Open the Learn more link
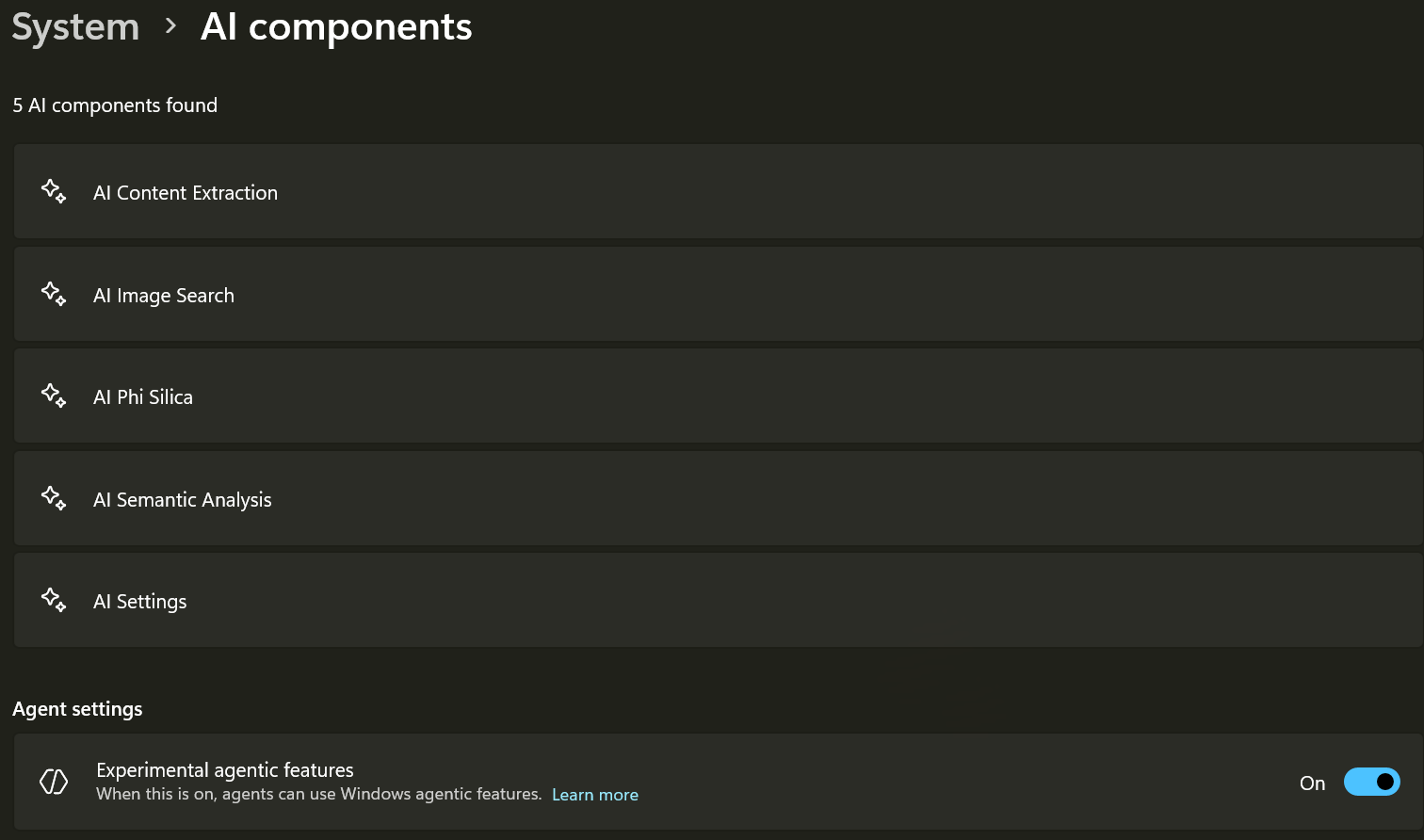 point(595,795)
